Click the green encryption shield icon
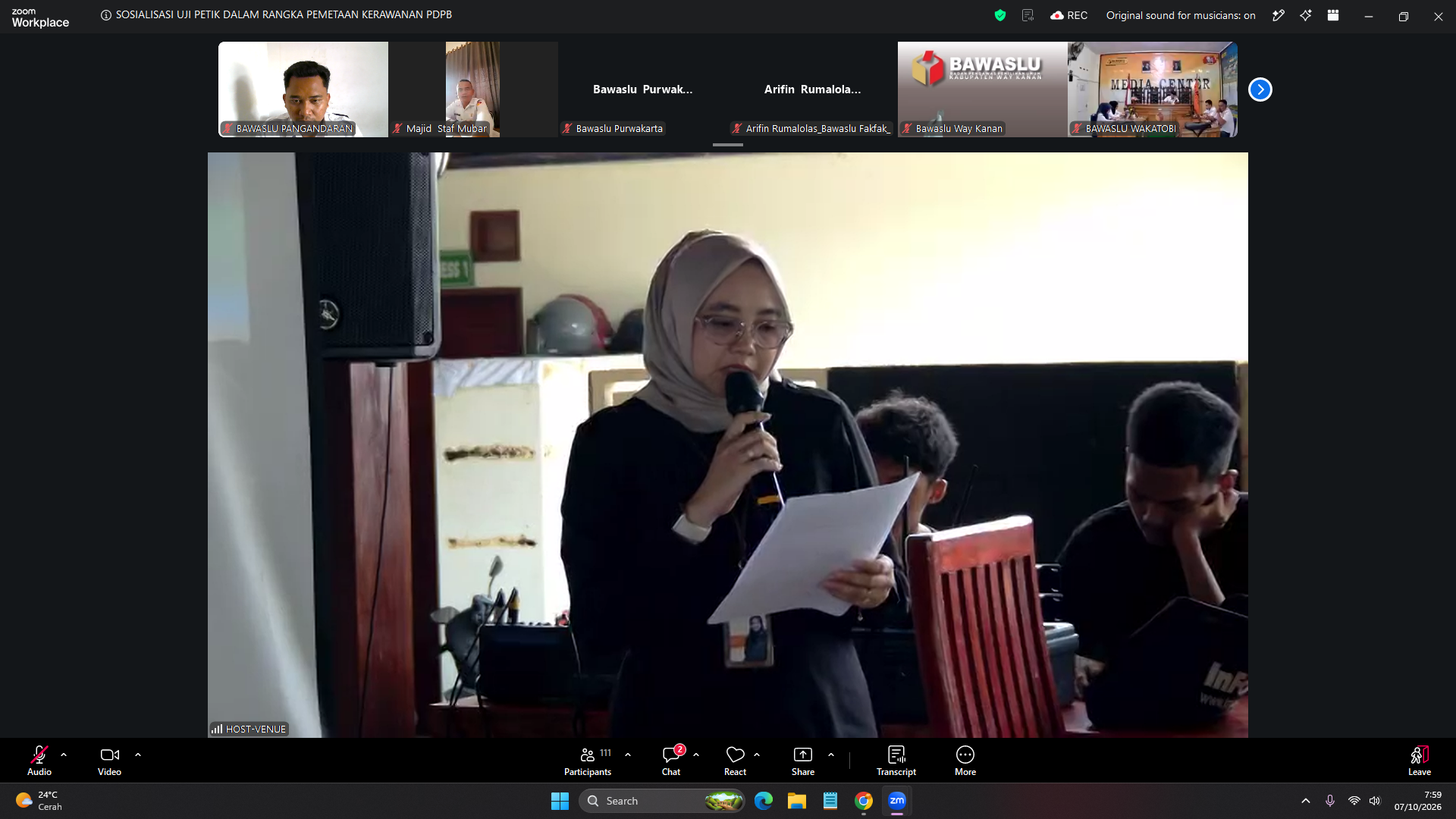 pos(1000,15)
